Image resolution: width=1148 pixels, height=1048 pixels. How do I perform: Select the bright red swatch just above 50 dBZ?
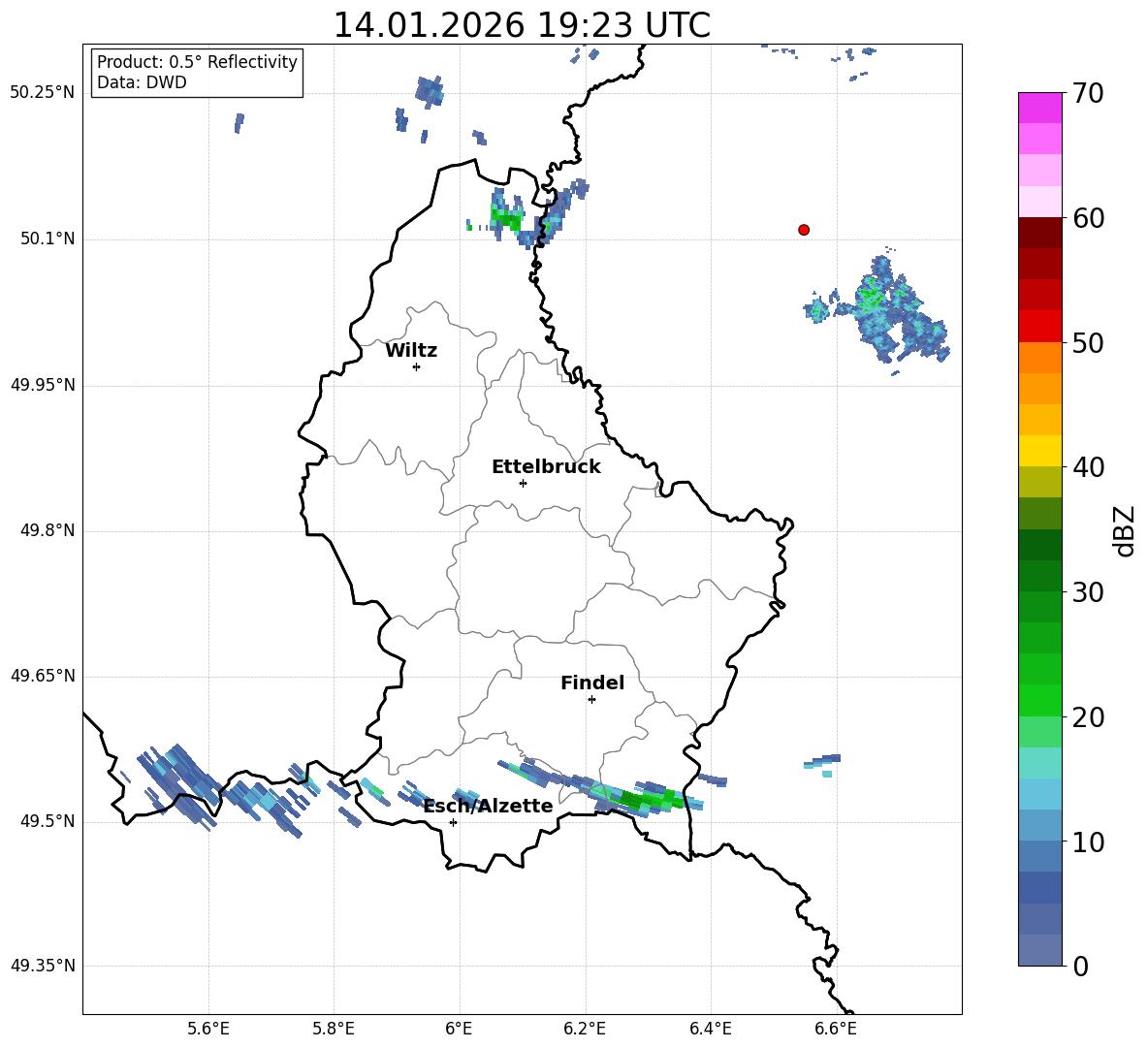coord(1040,326)
